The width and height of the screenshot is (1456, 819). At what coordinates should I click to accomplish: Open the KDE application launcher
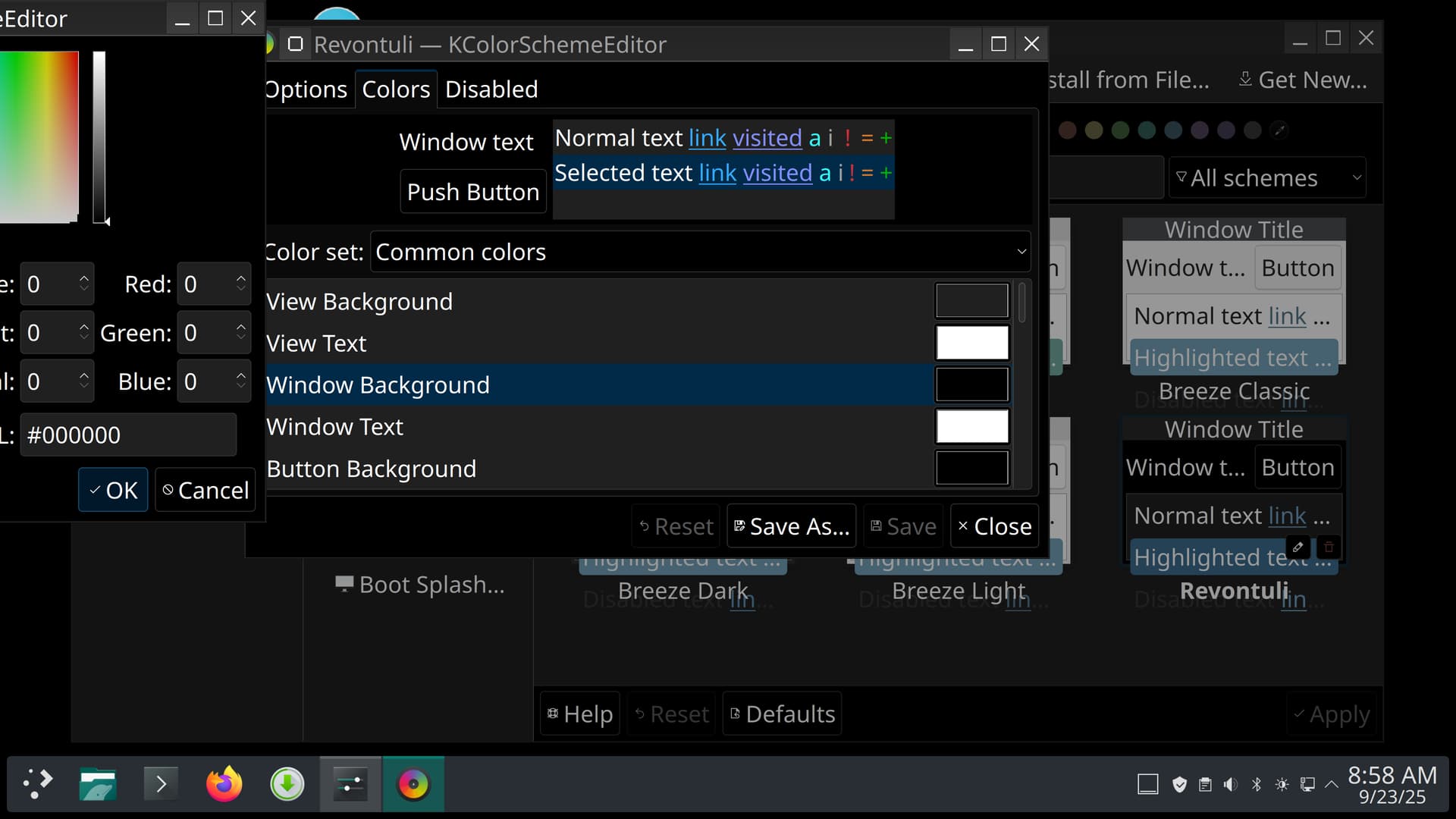point(37,784)
